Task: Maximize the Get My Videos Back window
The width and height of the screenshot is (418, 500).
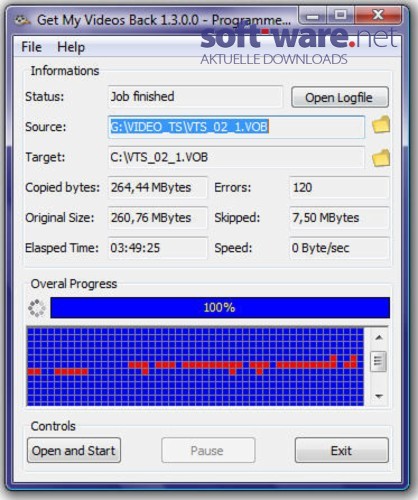Action: pos(340,15)
